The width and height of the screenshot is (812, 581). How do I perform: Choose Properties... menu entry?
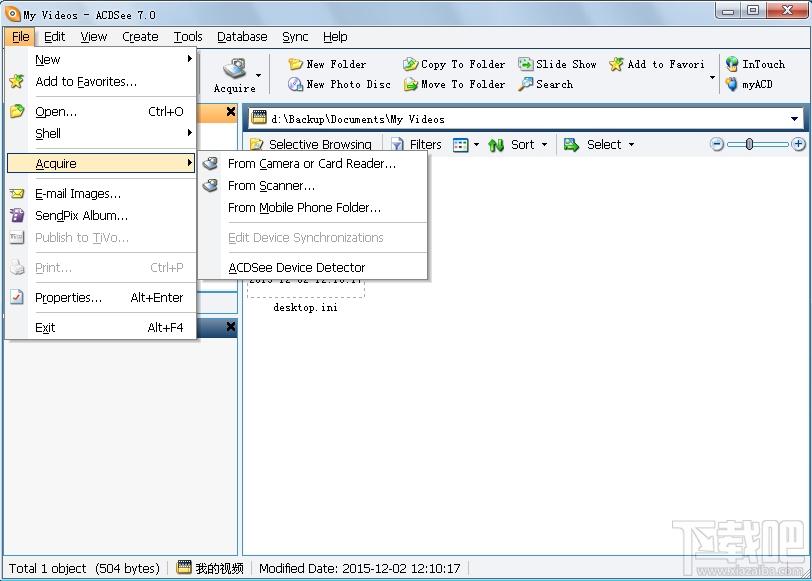[x=101, y=297]
